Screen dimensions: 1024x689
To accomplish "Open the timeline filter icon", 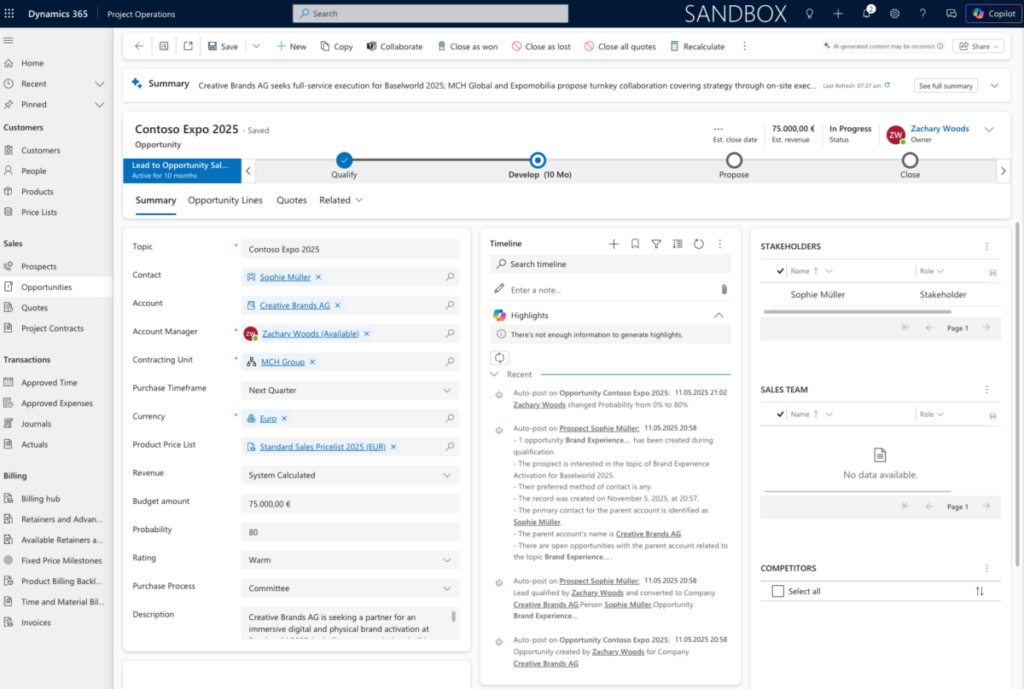I will pos(656,244).
